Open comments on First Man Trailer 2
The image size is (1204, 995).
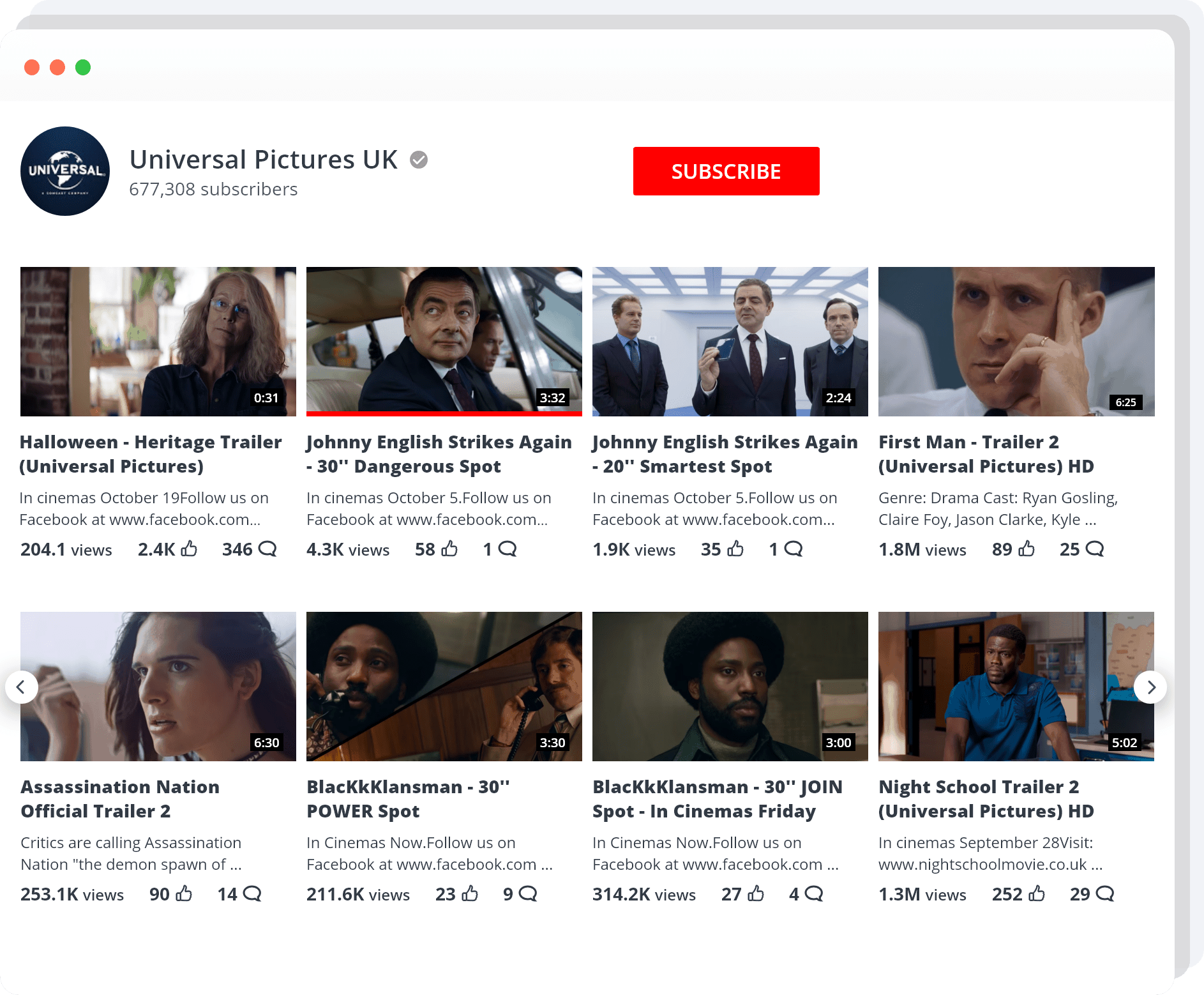(1095, 549)
